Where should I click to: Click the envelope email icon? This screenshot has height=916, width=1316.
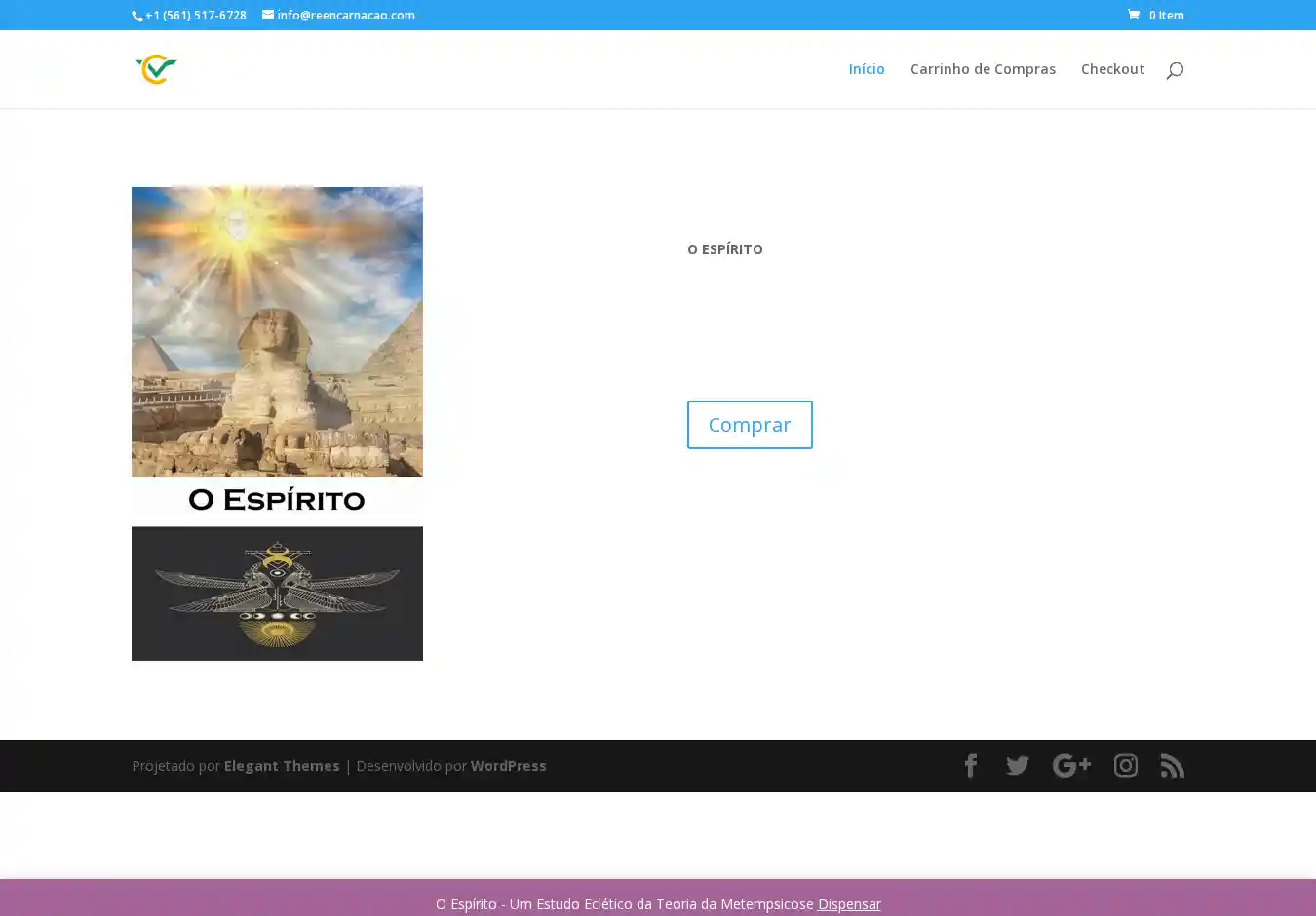pyautogui.click(x=268, y=15)
